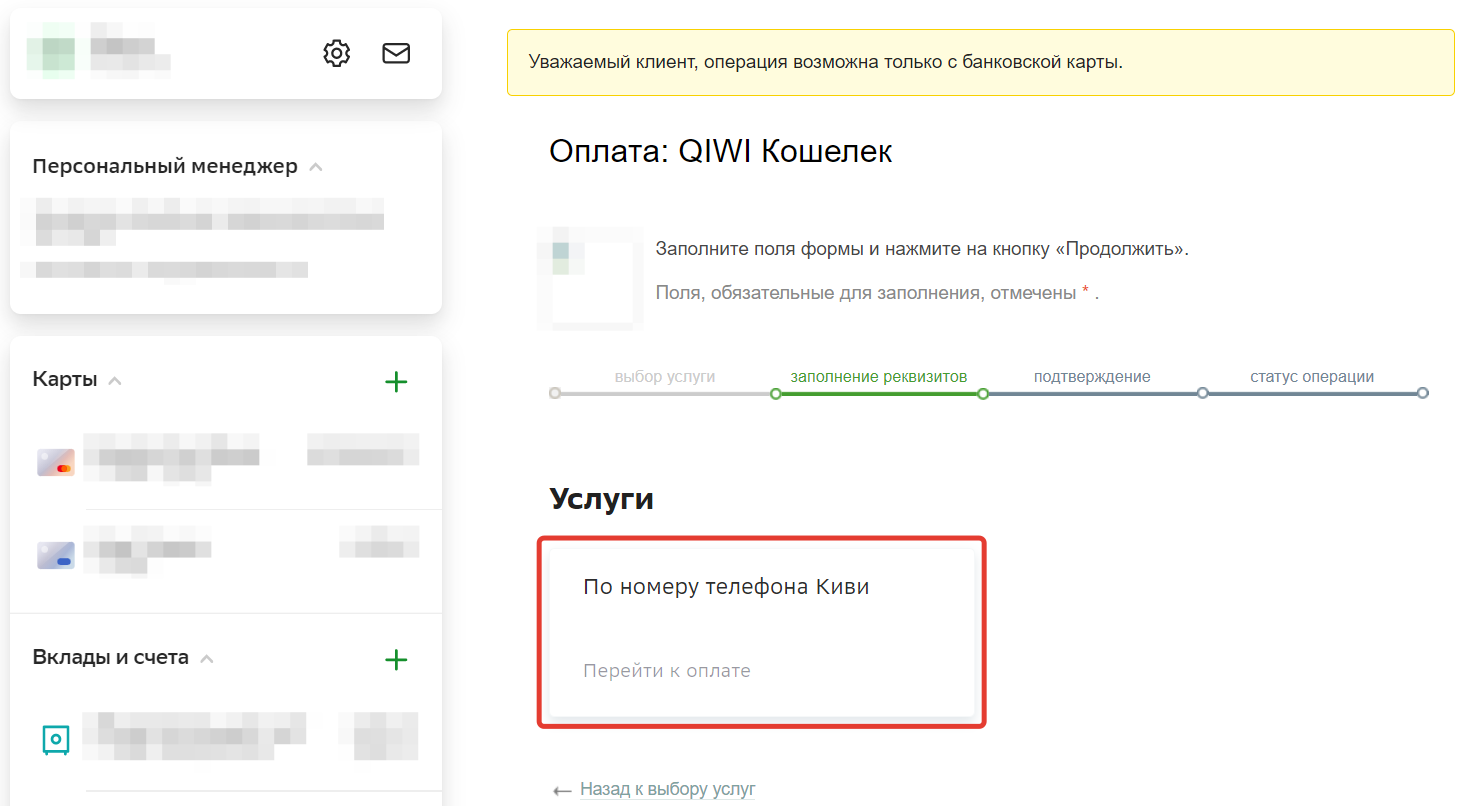Collapse the Карты section chevron
Image resolution: width=1467 pixels, height=806 pixels.
tap(115, 381)
